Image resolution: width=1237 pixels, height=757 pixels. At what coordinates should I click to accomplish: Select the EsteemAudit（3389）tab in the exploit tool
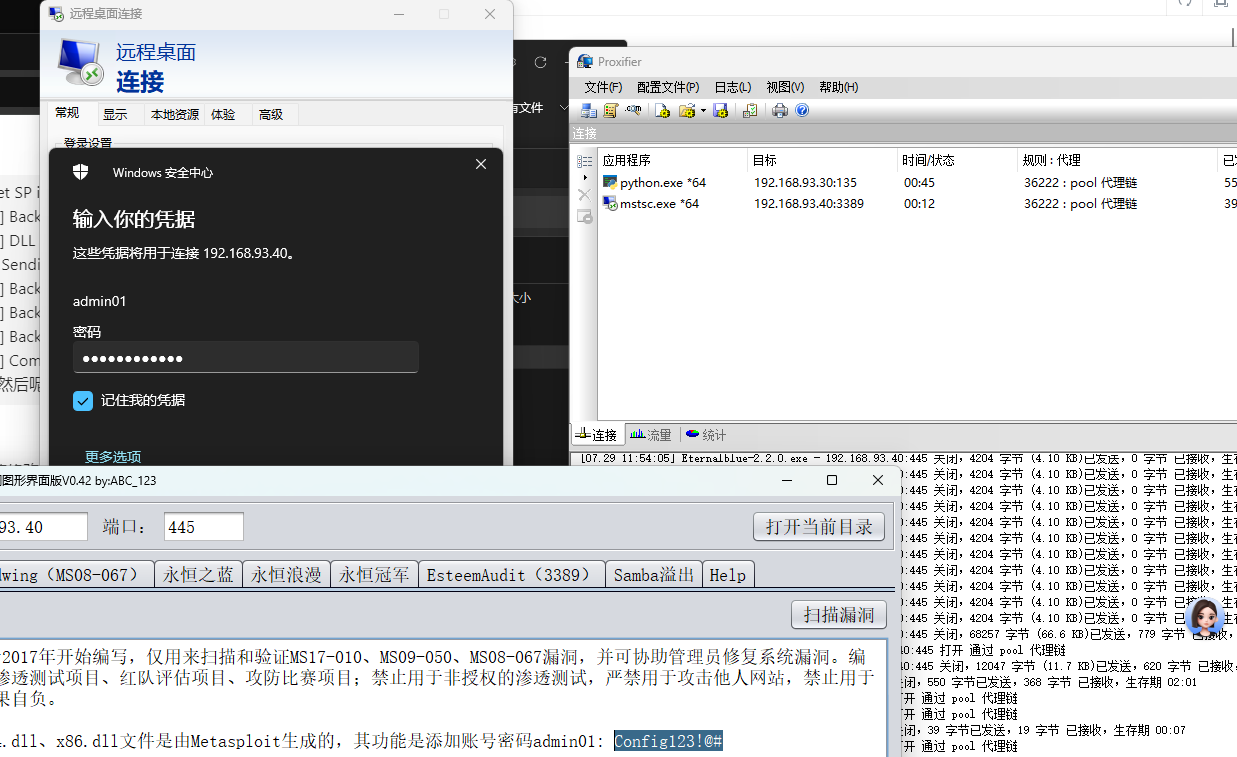pos(511,574)
